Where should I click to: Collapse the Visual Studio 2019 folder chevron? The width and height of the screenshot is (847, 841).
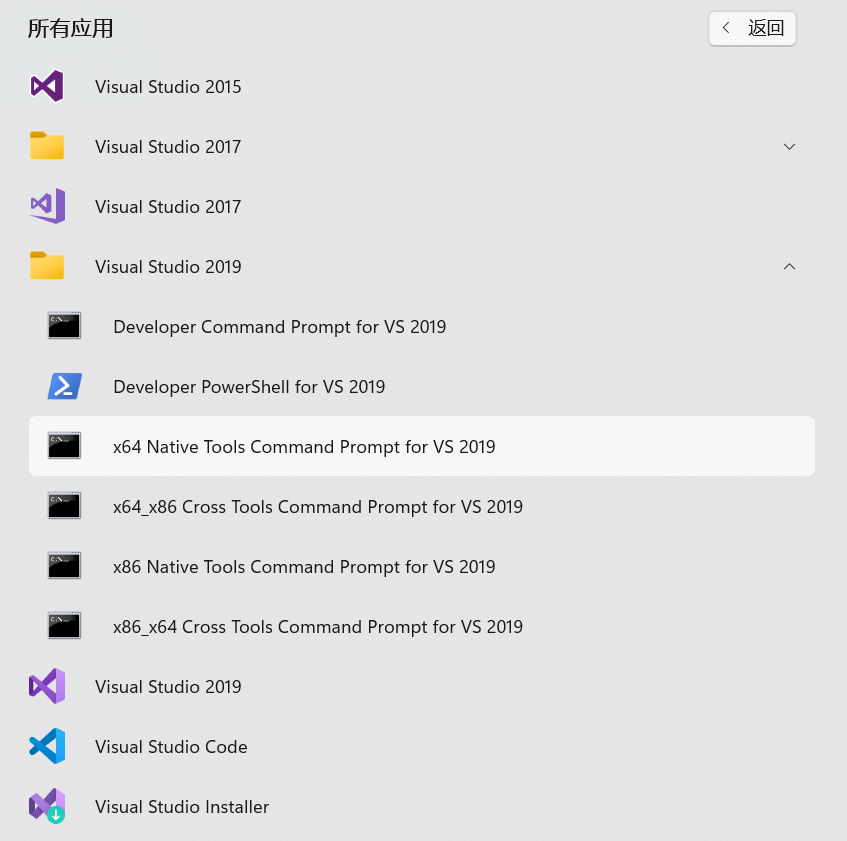(x=790, y=267)
